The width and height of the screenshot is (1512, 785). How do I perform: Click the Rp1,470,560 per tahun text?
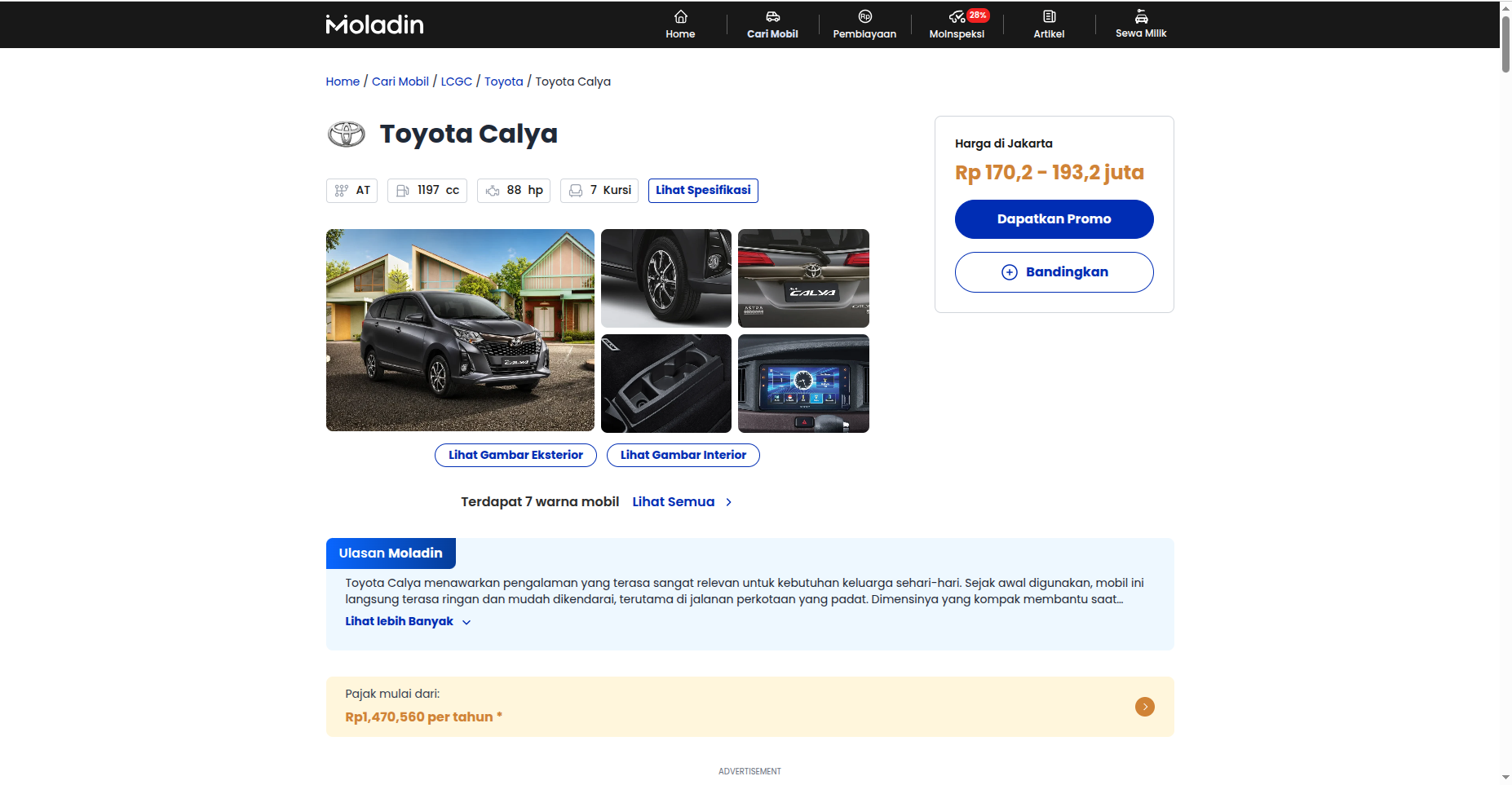coord(423,717)
